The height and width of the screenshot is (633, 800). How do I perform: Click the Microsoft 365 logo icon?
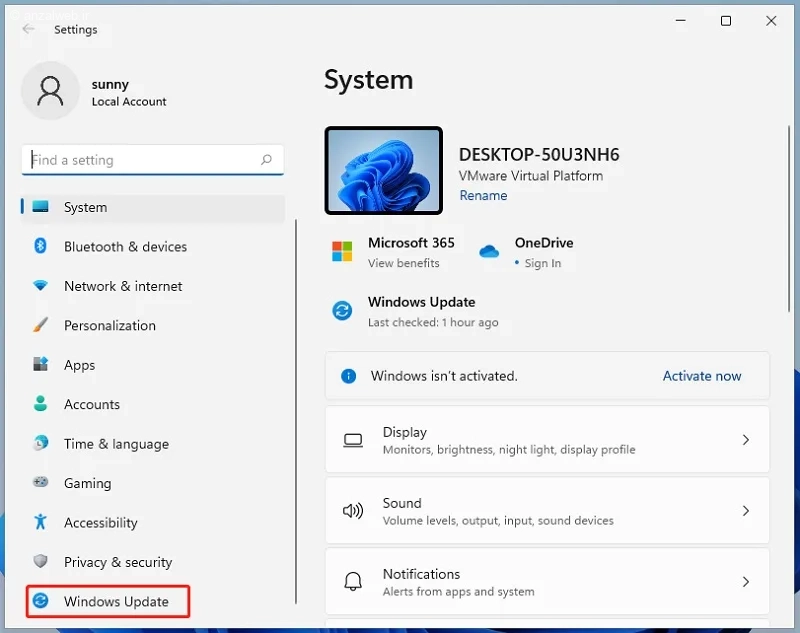[x=342, y=251]
